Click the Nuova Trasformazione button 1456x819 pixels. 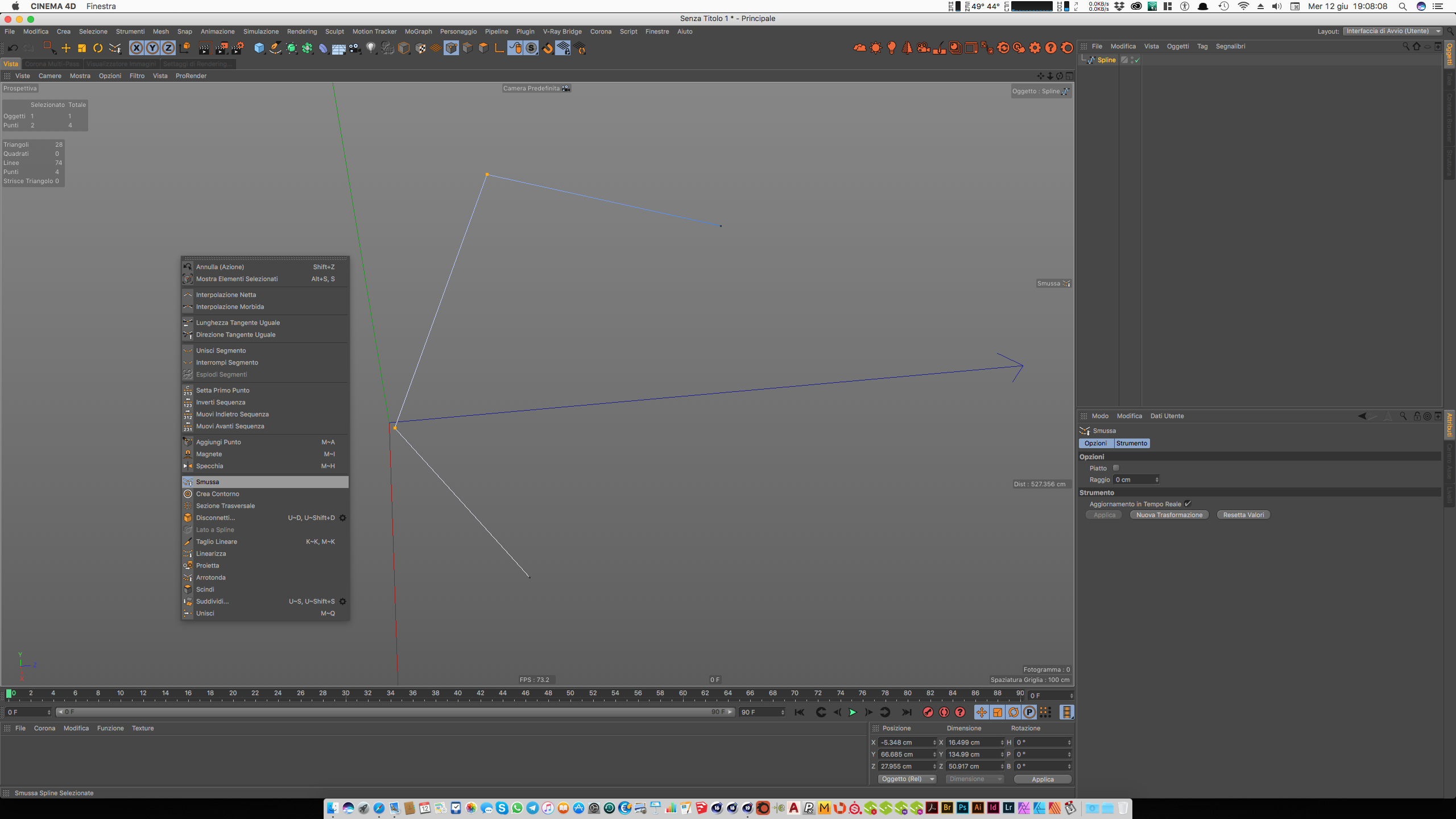tap(1169, 515)
